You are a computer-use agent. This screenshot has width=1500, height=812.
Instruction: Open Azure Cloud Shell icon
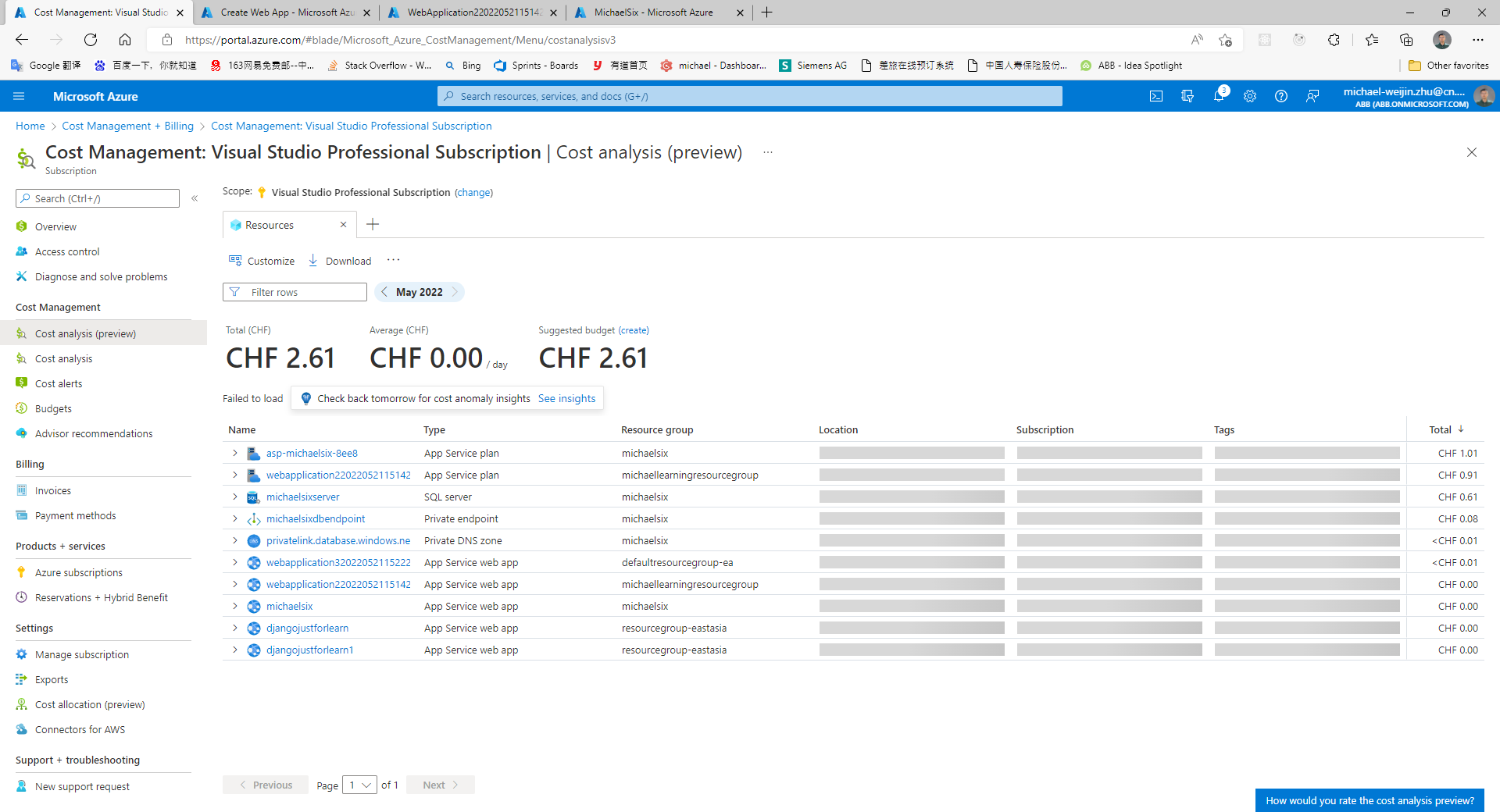[1156, 96]
